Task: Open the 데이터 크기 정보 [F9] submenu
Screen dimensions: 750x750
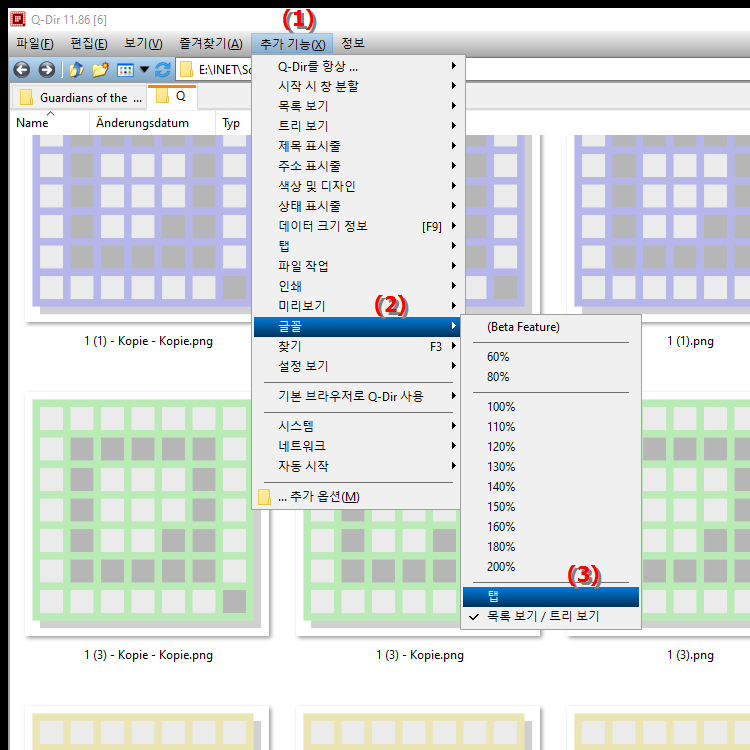Action: point(357,226)
